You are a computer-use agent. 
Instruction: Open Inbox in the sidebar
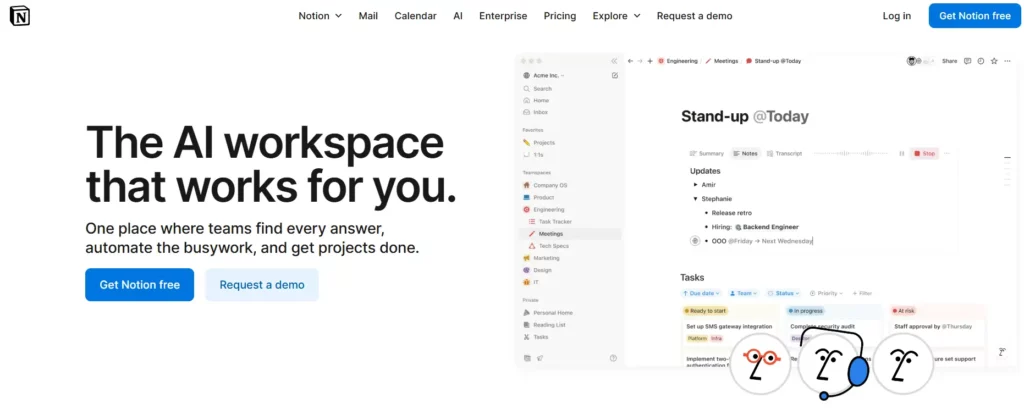point(536,112)
